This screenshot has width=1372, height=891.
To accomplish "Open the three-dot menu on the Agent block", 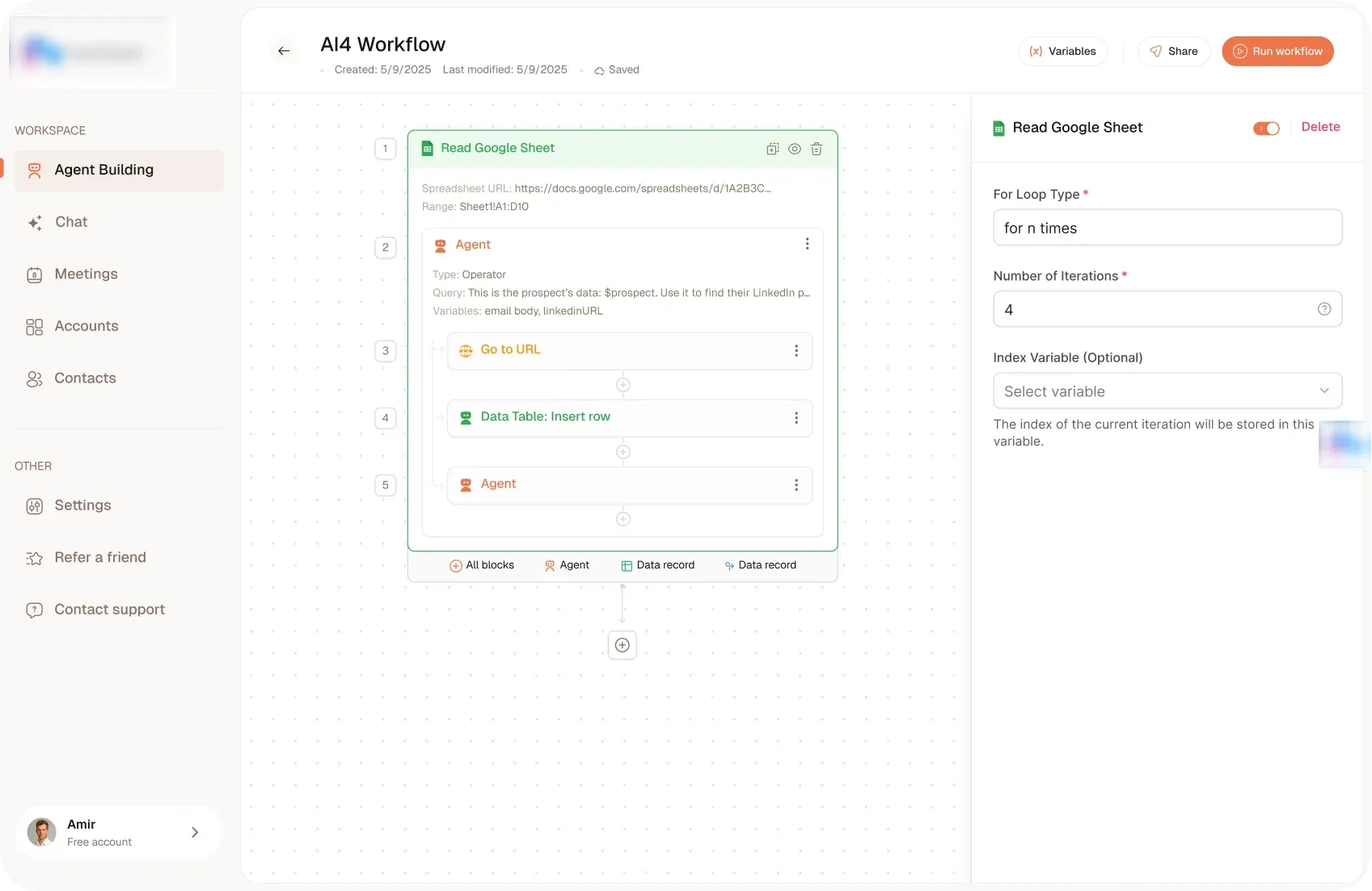I will pyautogui.click(x=807, y=244).
